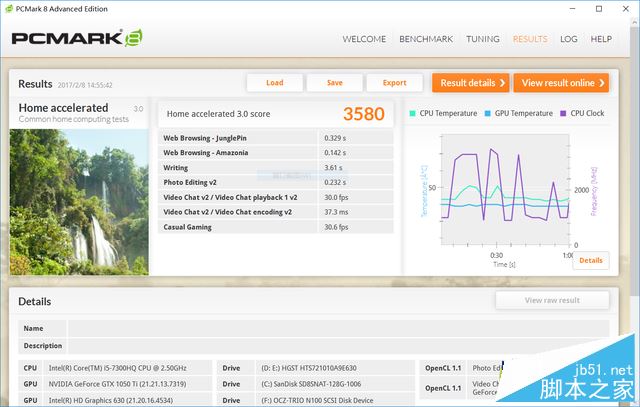Click the SanDisk SD8SNAT-128G-1006 drive entry
This screenshot has height=407, width=640.
[311, 384]
